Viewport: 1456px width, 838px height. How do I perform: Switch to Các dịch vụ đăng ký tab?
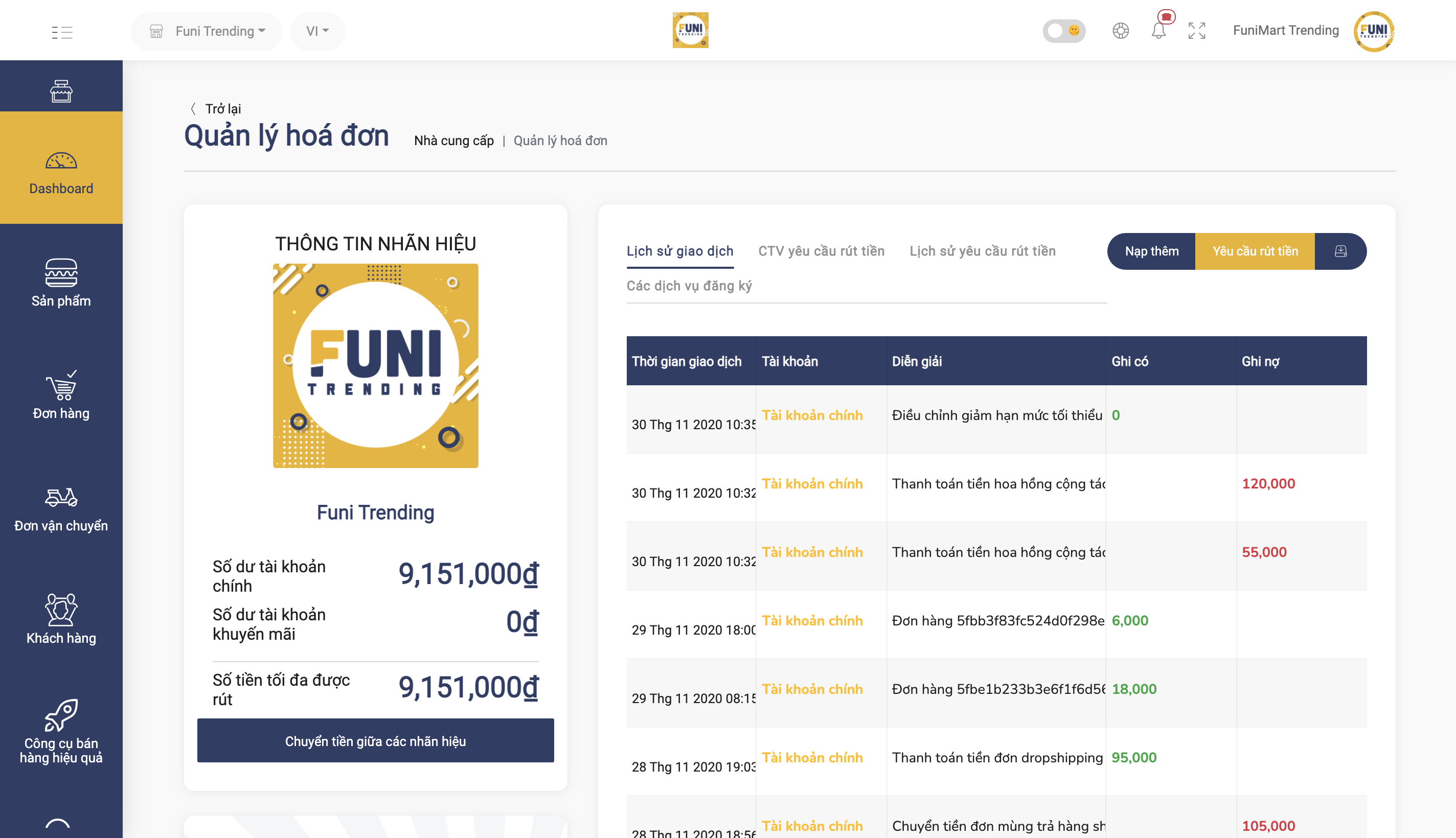689,286
